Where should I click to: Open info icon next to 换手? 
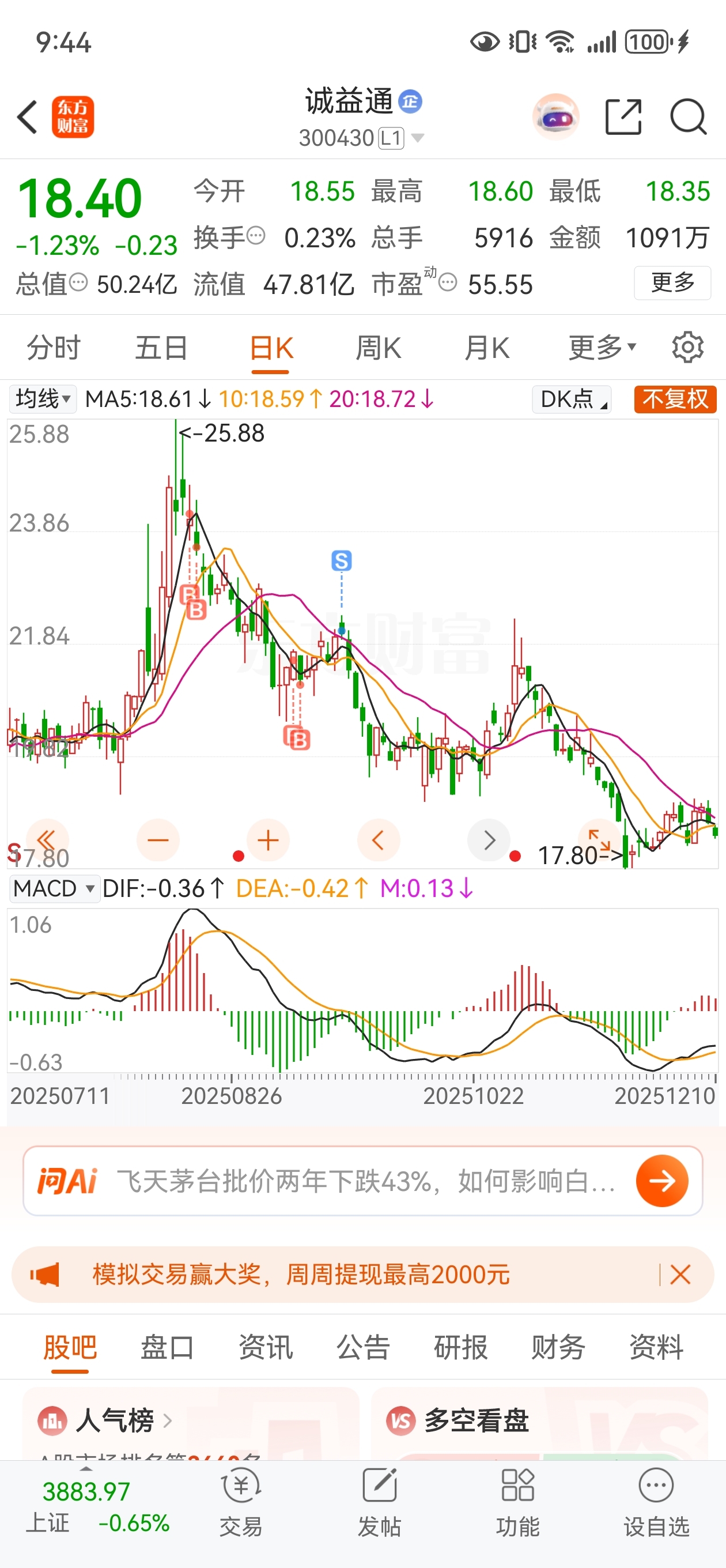256,236
